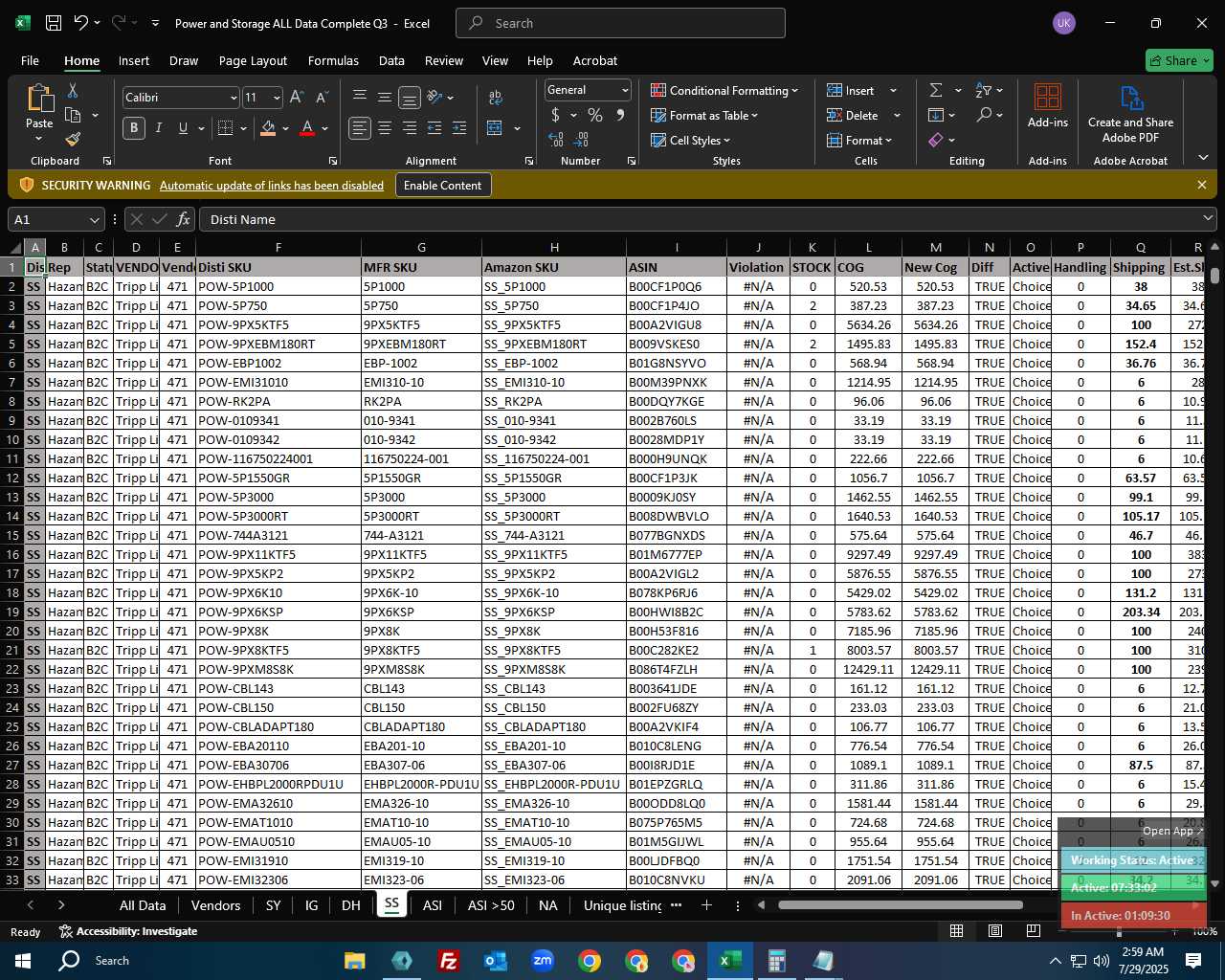Switch to Page Break Preview icon
Image resolution: width=1225 pixels, height=980 pixels.
[x=1034, y=930]
